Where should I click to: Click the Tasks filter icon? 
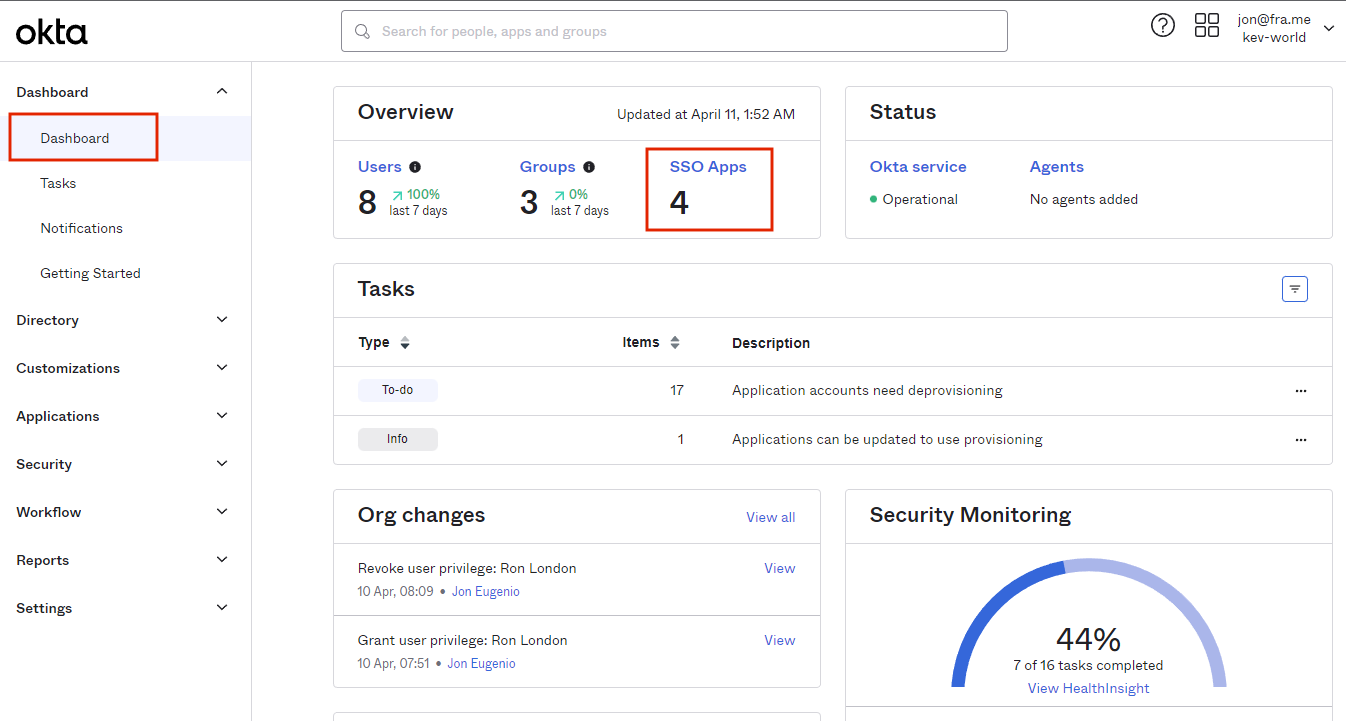1295,289
